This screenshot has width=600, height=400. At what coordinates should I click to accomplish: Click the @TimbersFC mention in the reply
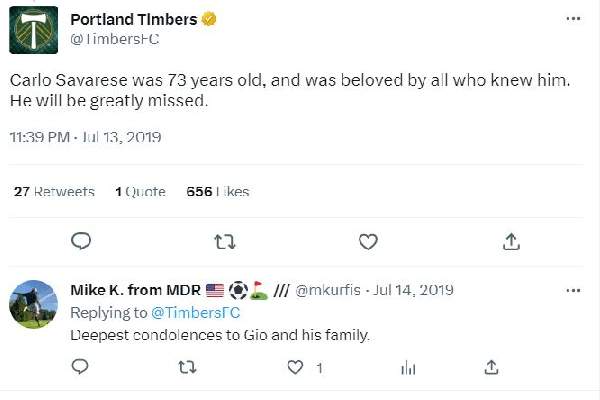196,312
